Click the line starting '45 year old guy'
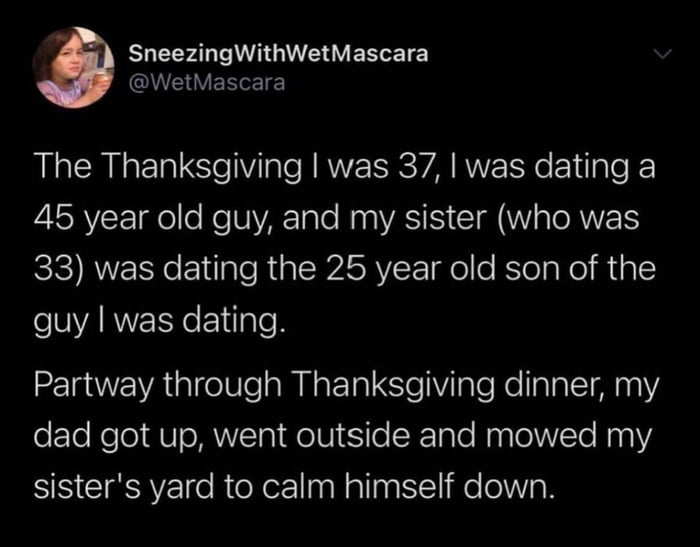This screenshot has width=700, height=547. pyautogui.click(x=337, y=220)
